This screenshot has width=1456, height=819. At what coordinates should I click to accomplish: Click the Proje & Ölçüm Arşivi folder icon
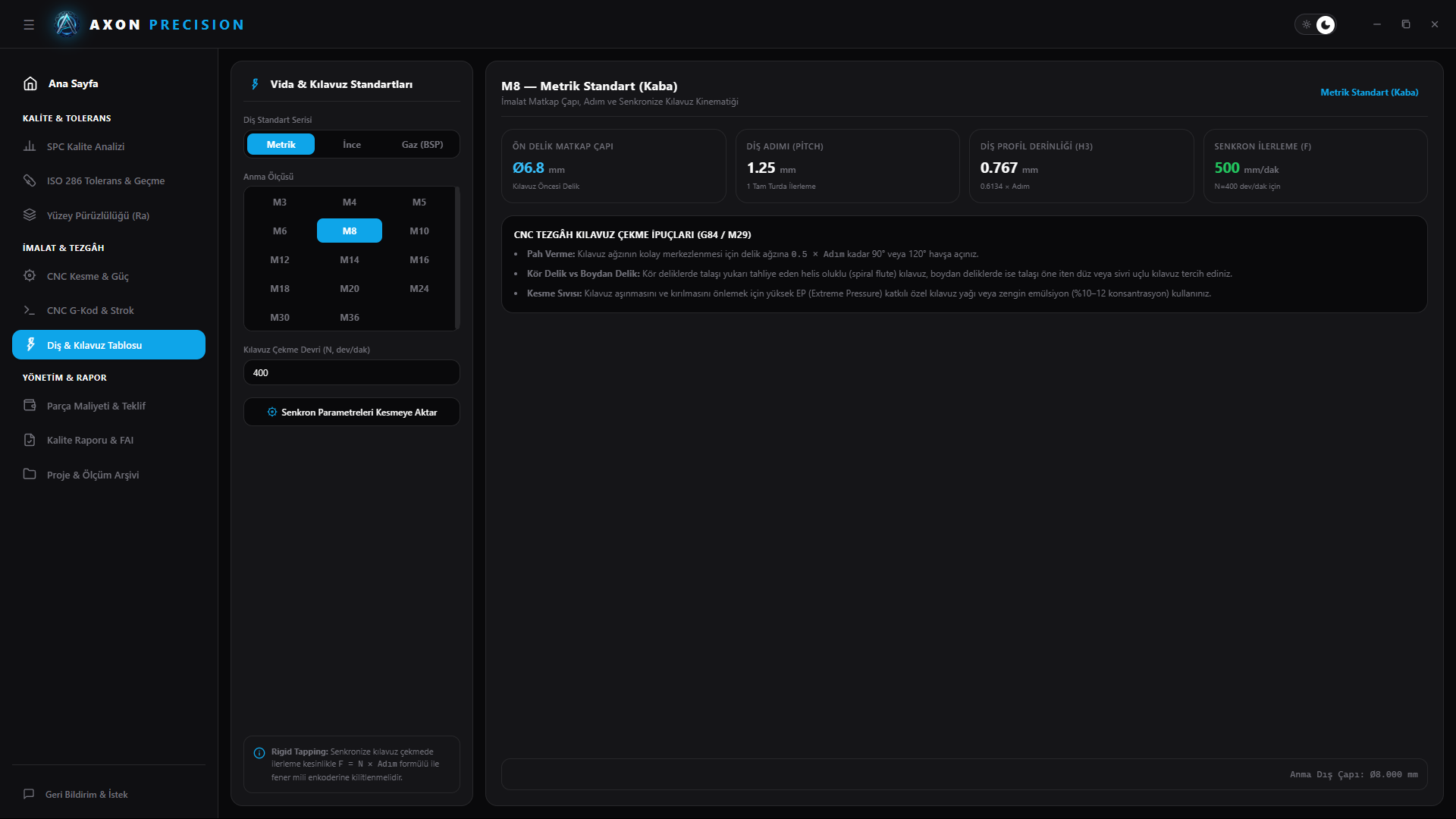pos(30,475)
